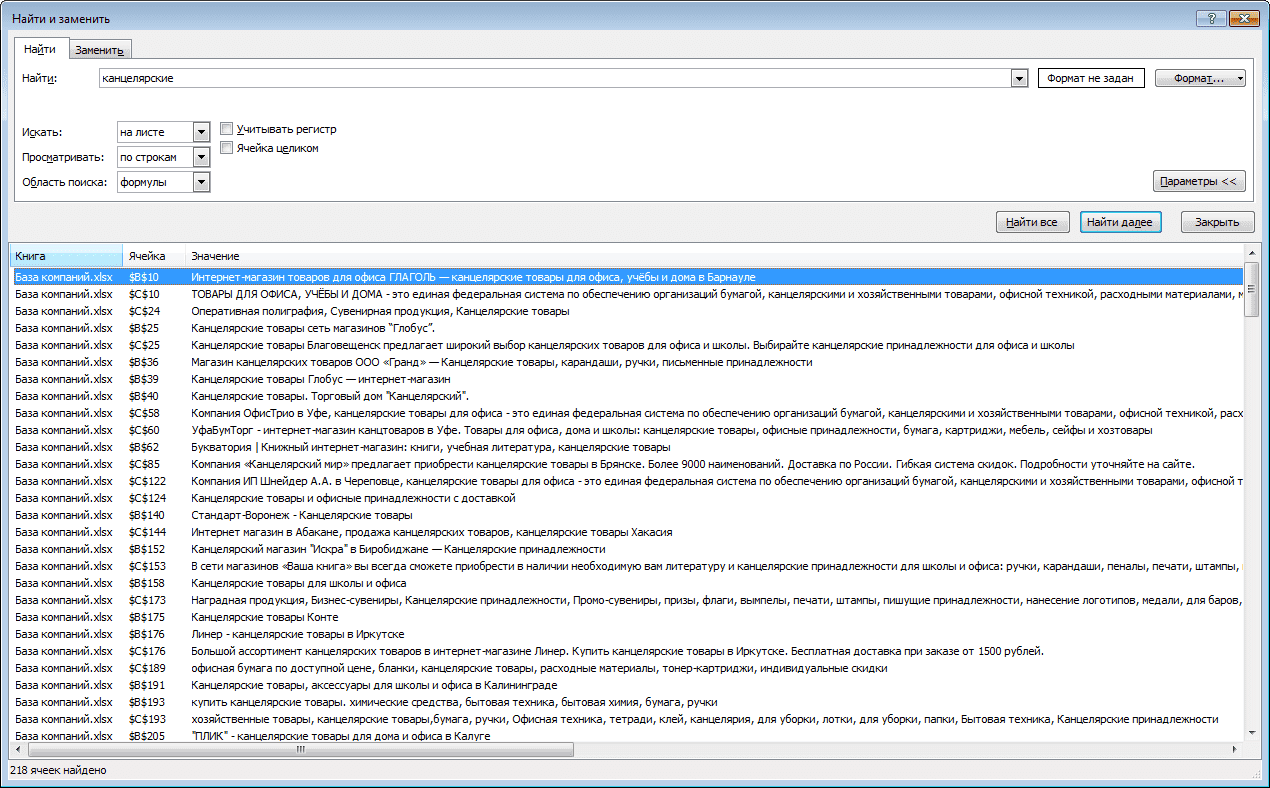Click the Закрыть button

click(1217, 222)
